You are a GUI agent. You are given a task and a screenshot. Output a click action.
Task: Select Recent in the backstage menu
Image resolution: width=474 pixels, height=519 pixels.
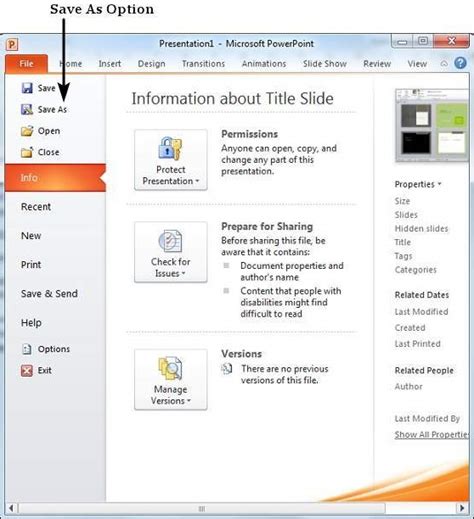coord(36,207)
